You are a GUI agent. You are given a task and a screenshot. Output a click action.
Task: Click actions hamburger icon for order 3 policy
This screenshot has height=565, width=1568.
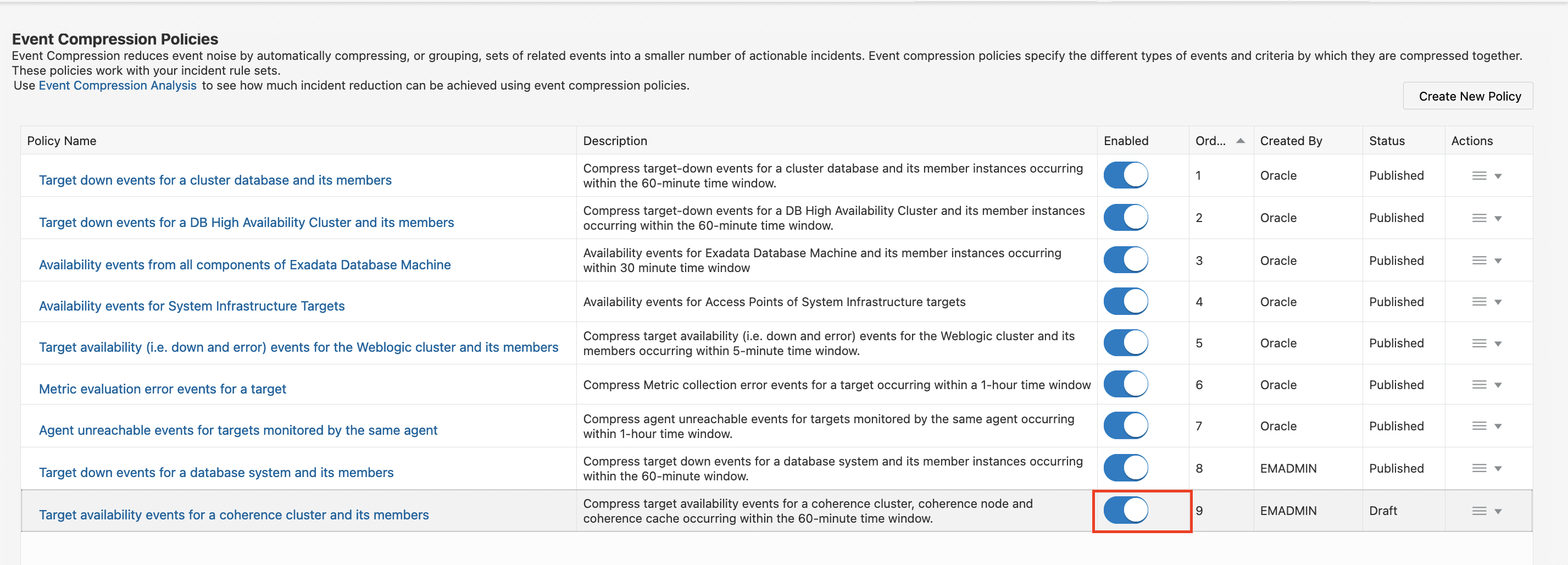(1479, 261)
